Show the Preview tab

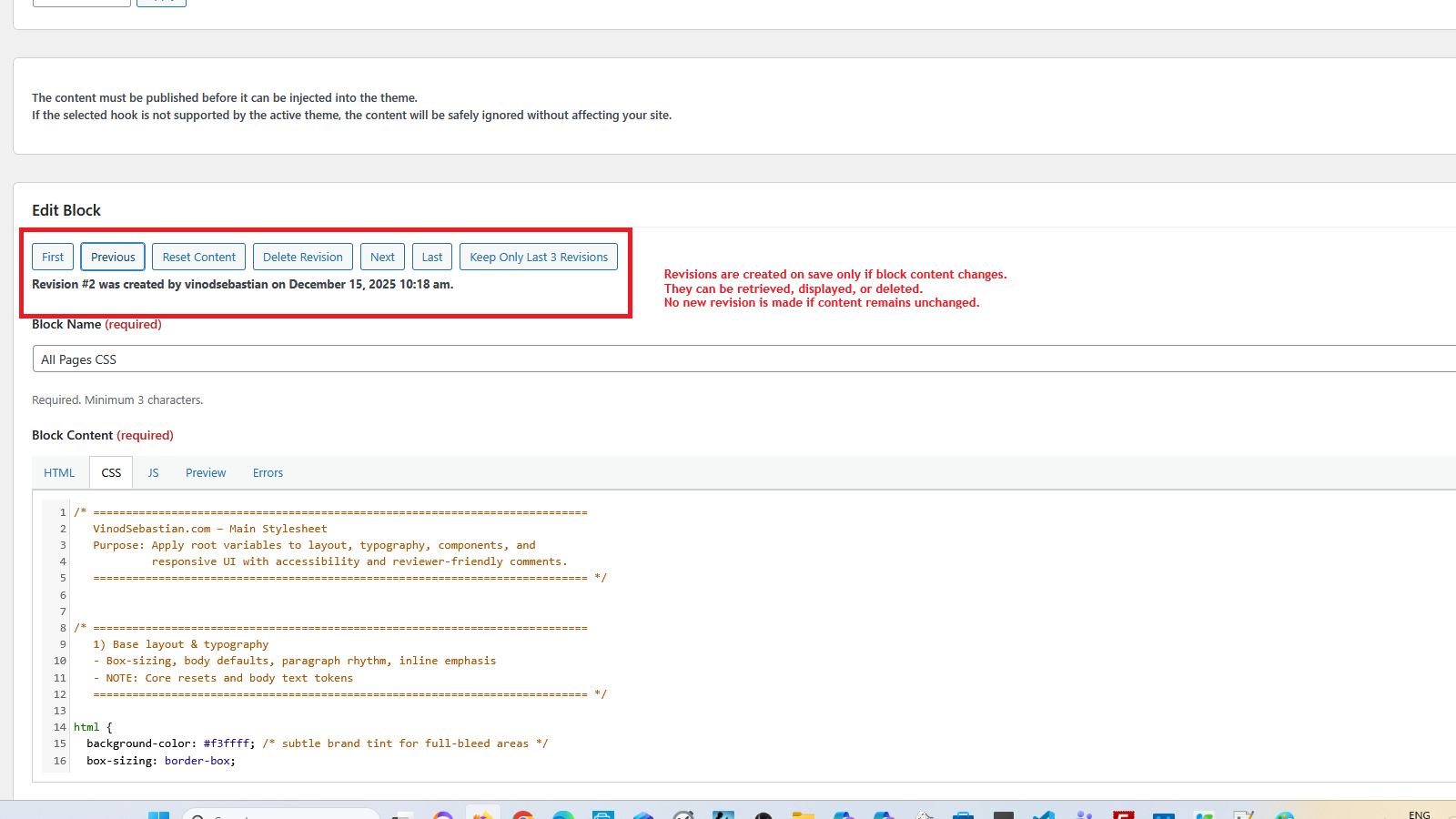coord(206,472)
